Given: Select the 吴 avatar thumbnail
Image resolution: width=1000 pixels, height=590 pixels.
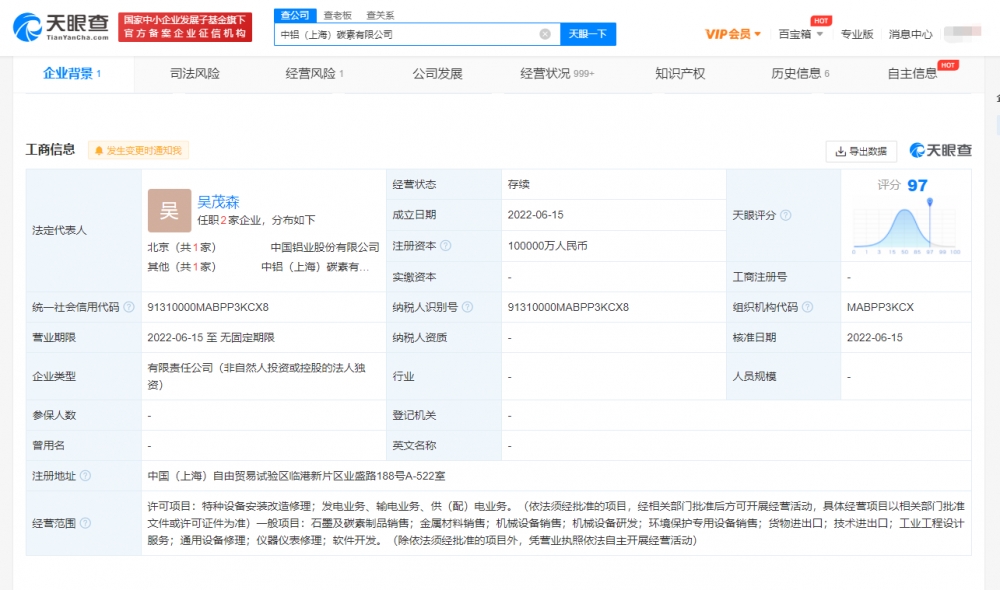Looking at the screenshot, I should (169, 210).
